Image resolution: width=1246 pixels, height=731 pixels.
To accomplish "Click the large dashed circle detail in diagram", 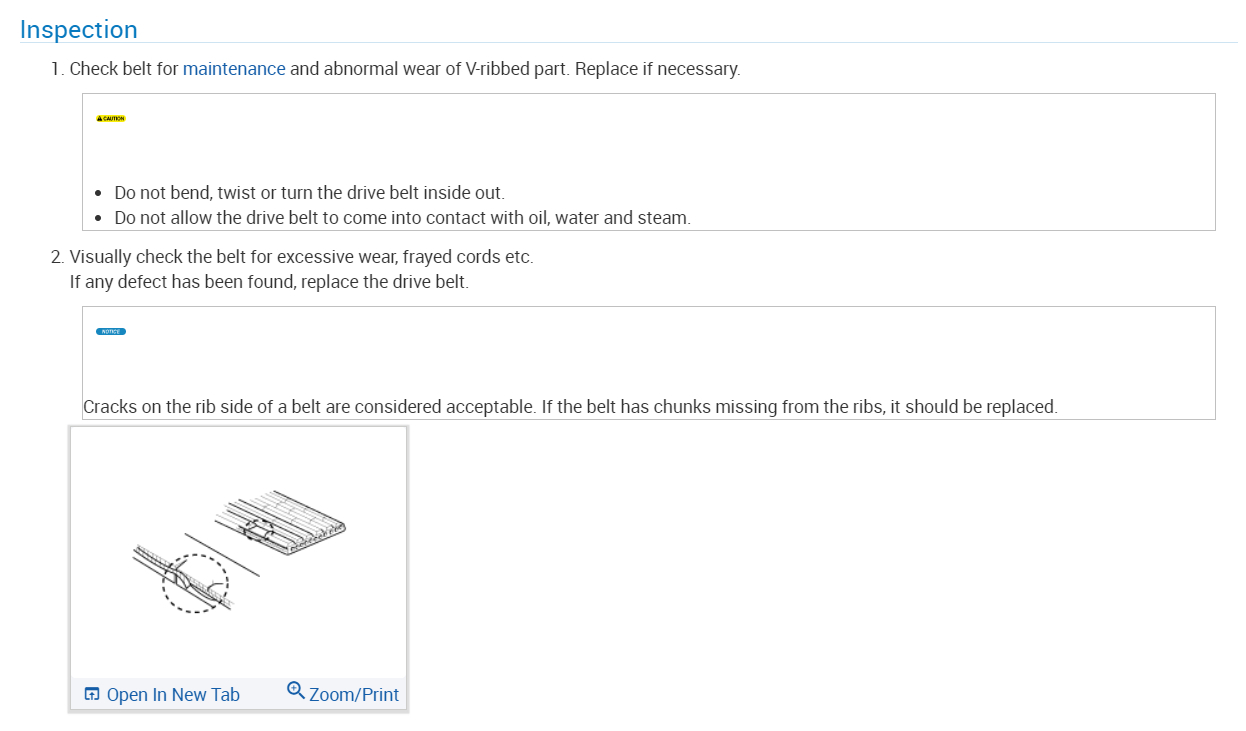I will pyautogui.click(x=195, y=583).
